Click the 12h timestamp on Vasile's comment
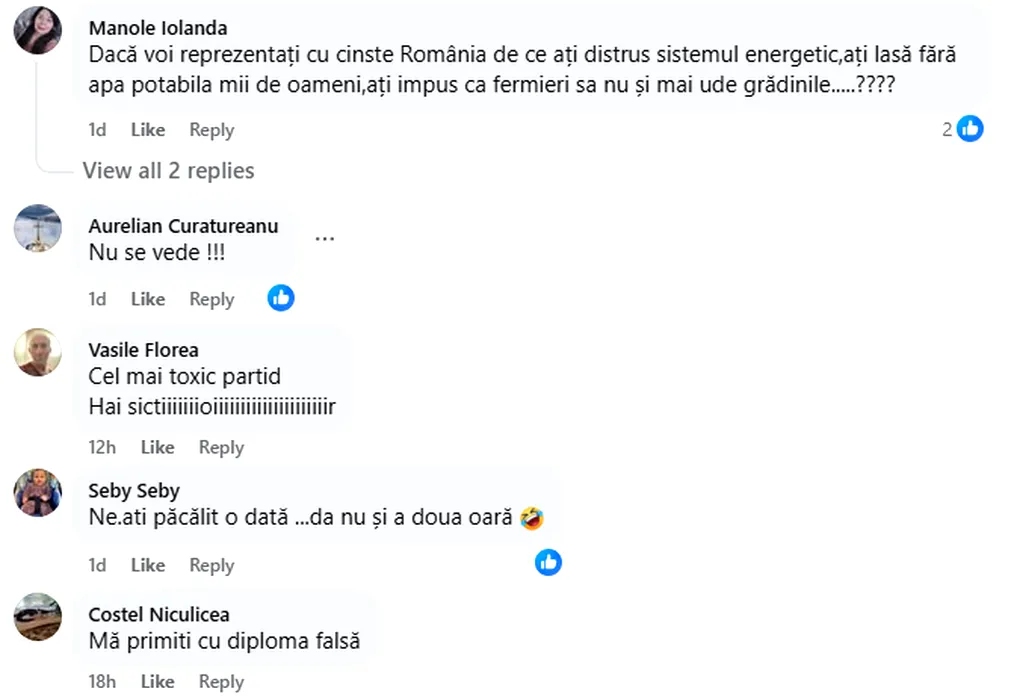 tap(102, 447)
